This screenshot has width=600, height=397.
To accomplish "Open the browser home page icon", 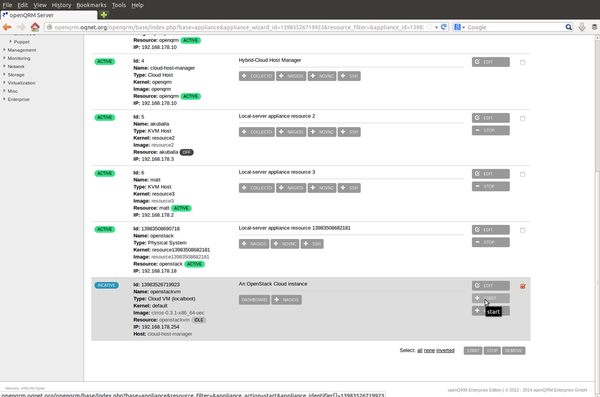I will click(x=35, y=27).
